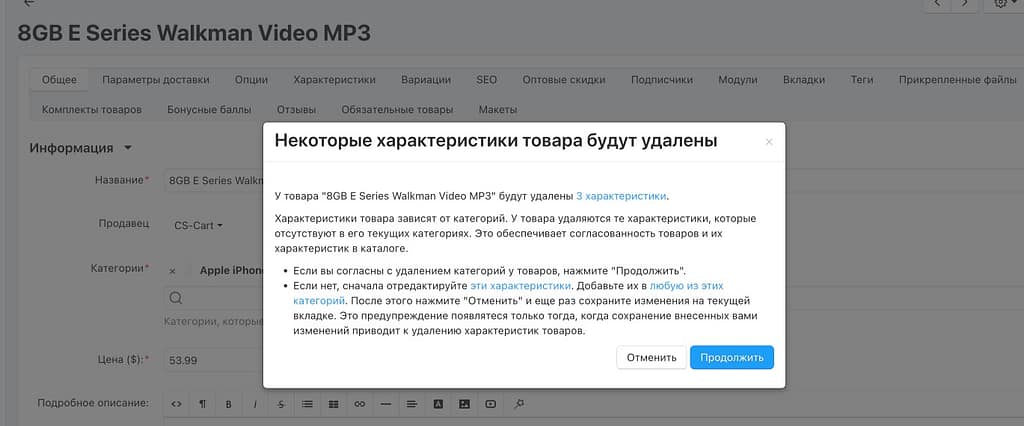Click the page title 8GB E Series Walkman
1024x426 pixels.
coord(194,34)
